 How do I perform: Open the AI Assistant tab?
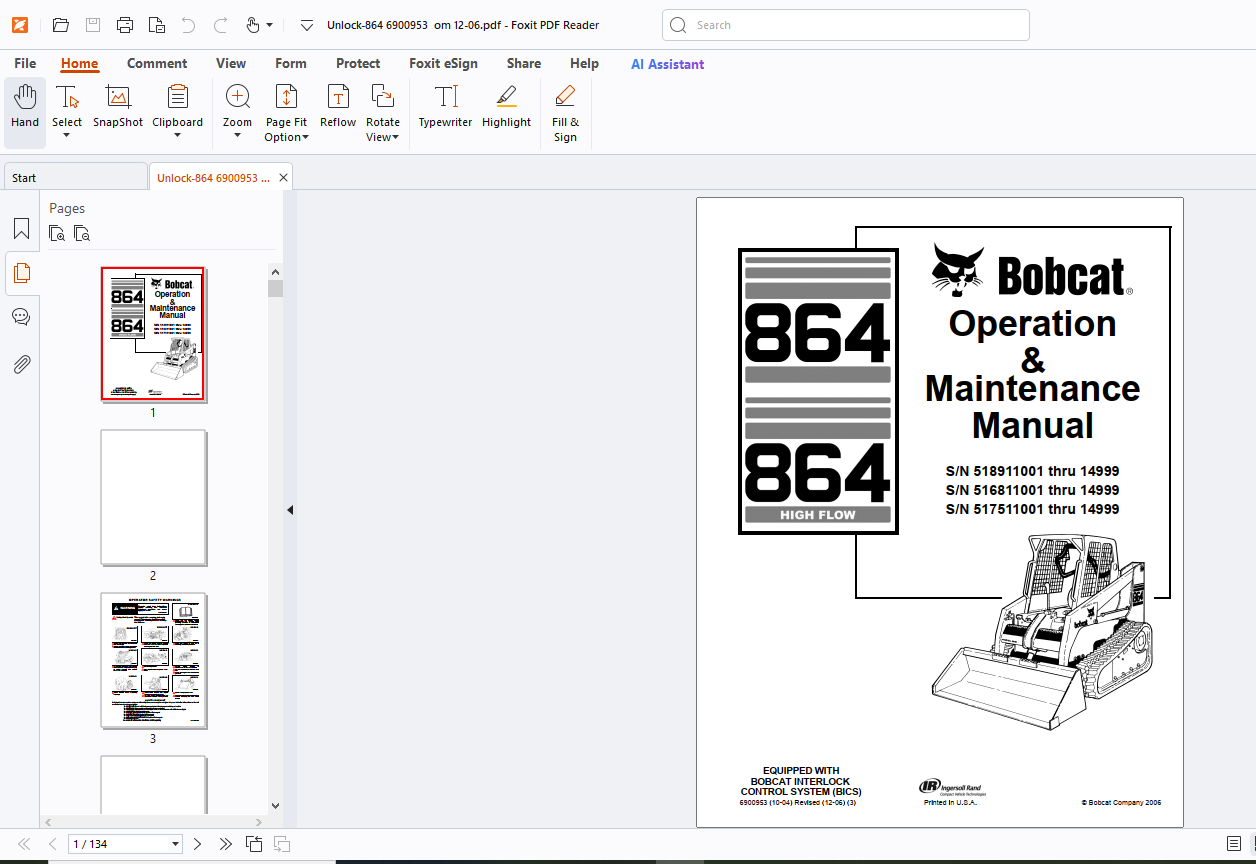coord(667,64)
